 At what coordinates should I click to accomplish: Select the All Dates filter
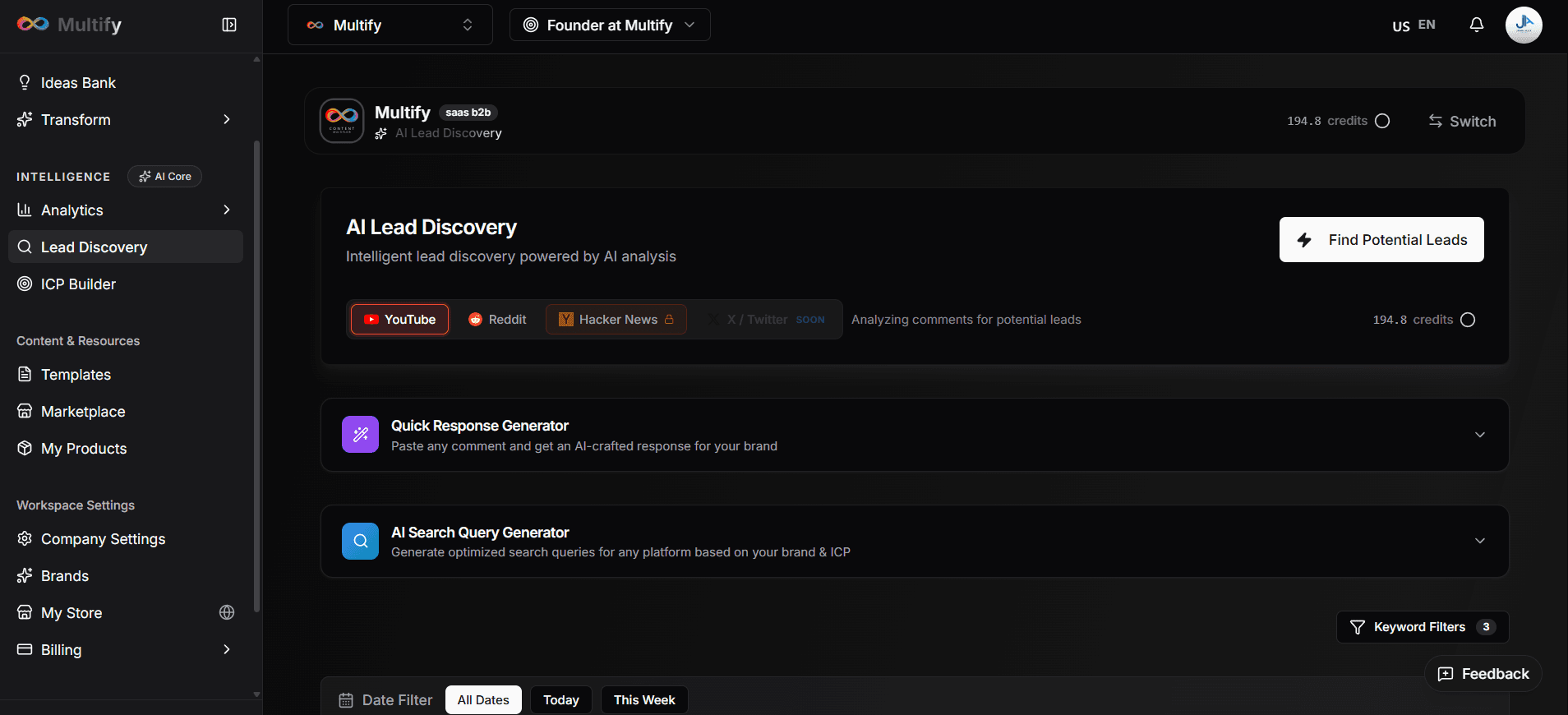(x=483, y=700)
